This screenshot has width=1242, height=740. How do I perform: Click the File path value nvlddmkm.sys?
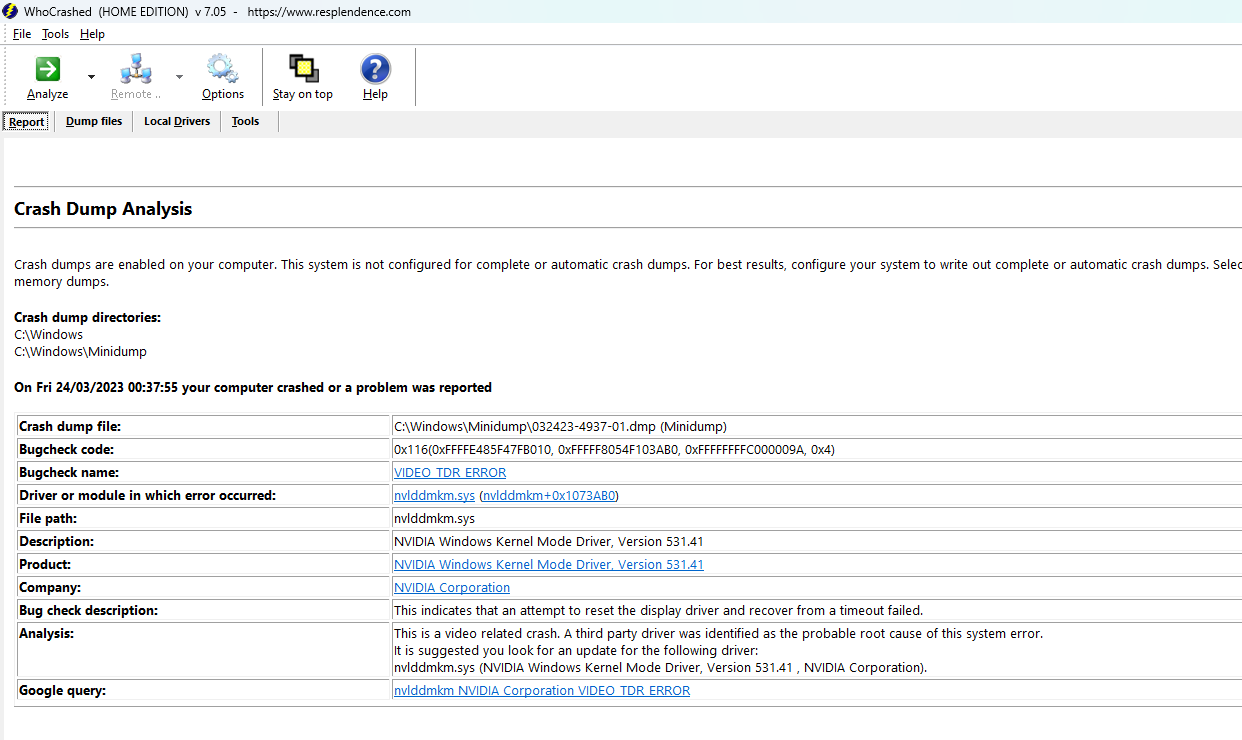point(434,519)
